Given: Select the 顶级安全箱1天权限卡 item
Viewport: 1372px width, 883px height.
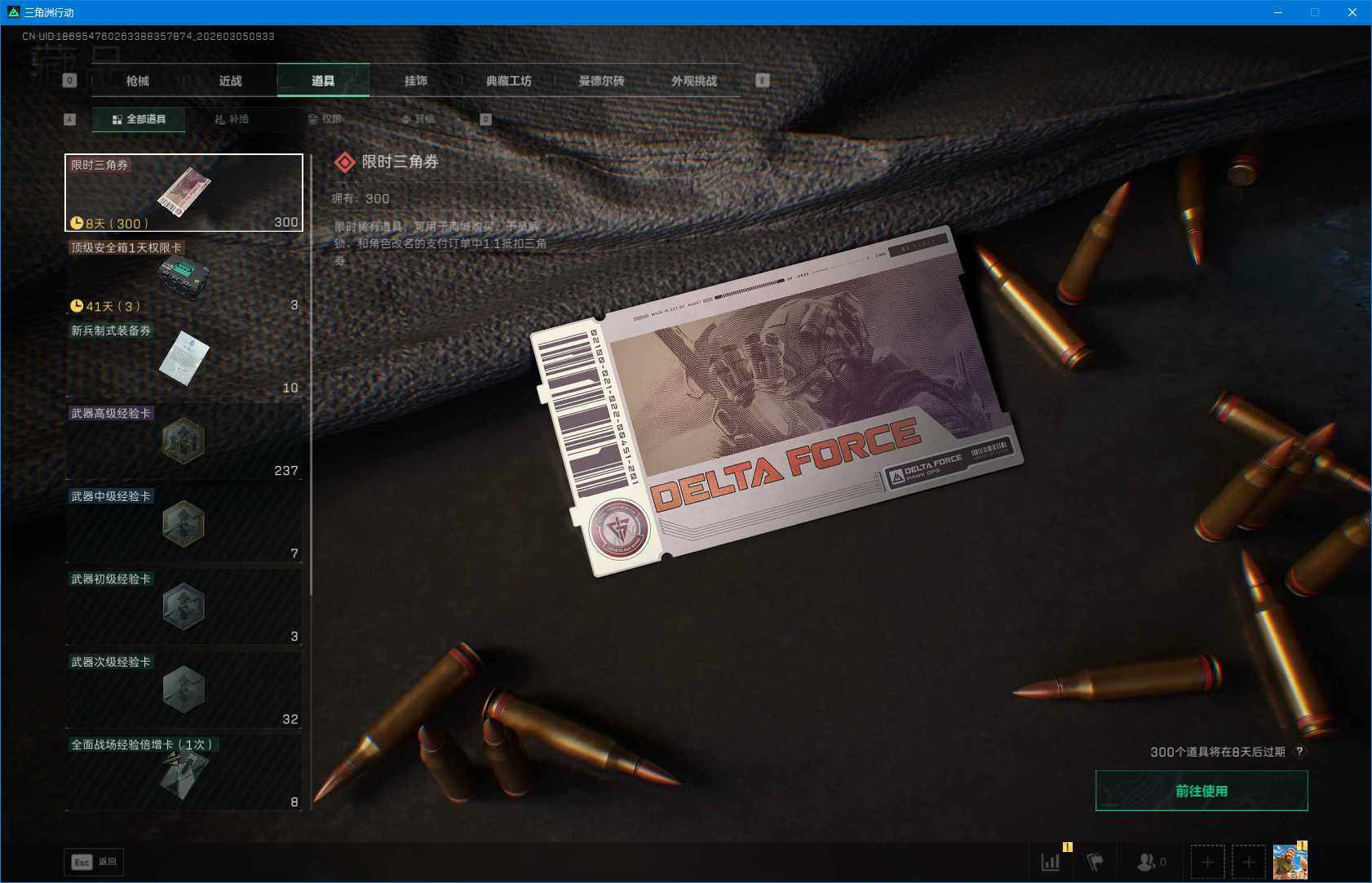Looking at the screenshot, I should pyautogui.click(x=184, y=276).
